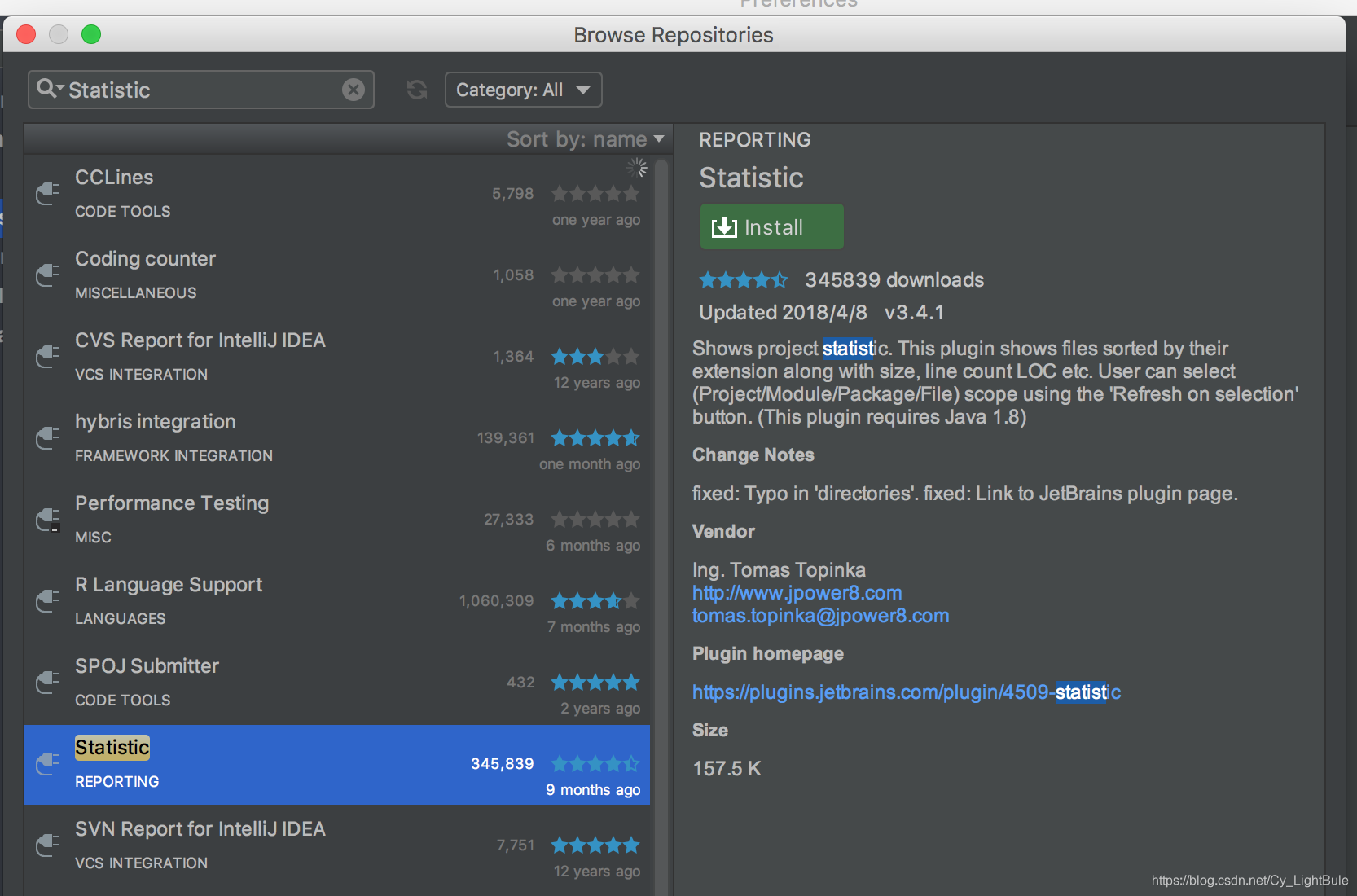The image size is (1357, 896).
Task: Install the Statistic plugin
Action: point(771,226)
